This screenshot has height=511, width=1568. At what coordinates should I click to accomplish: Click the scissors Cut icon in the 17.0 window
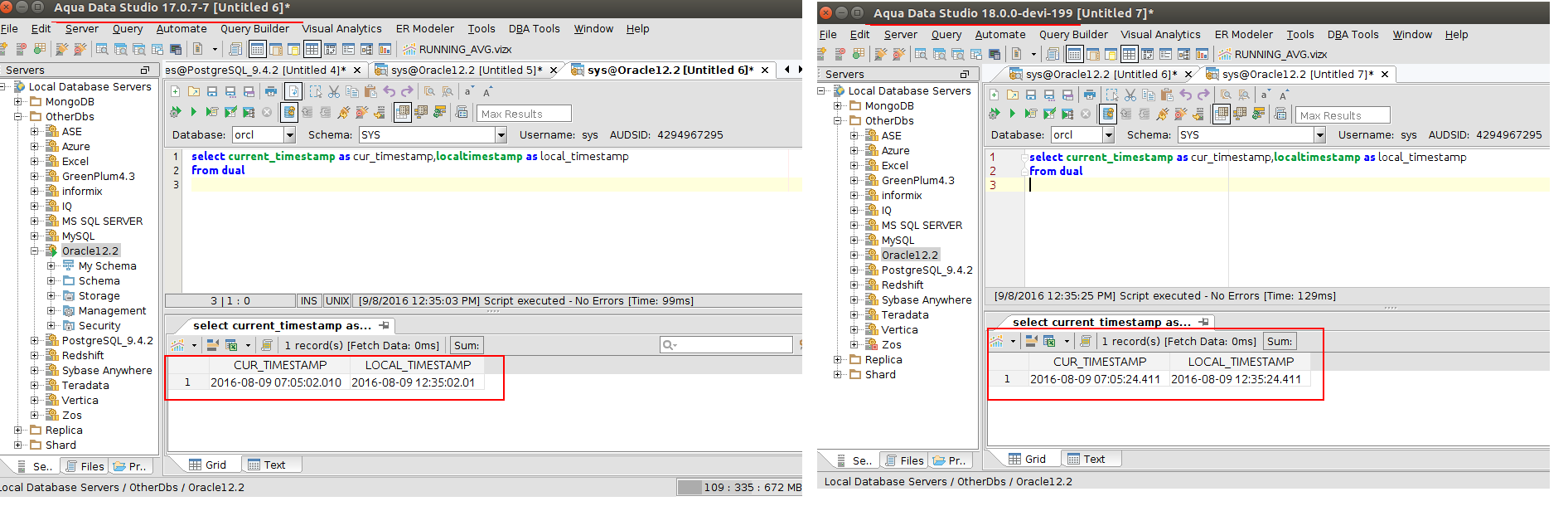(334, 91)
